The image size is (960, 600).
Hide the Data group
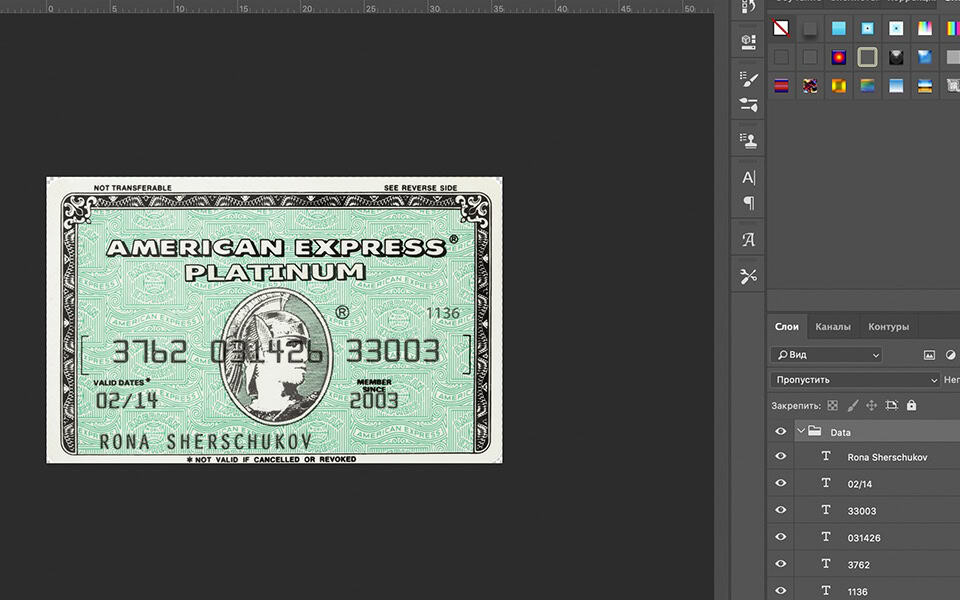coord(781,432)
